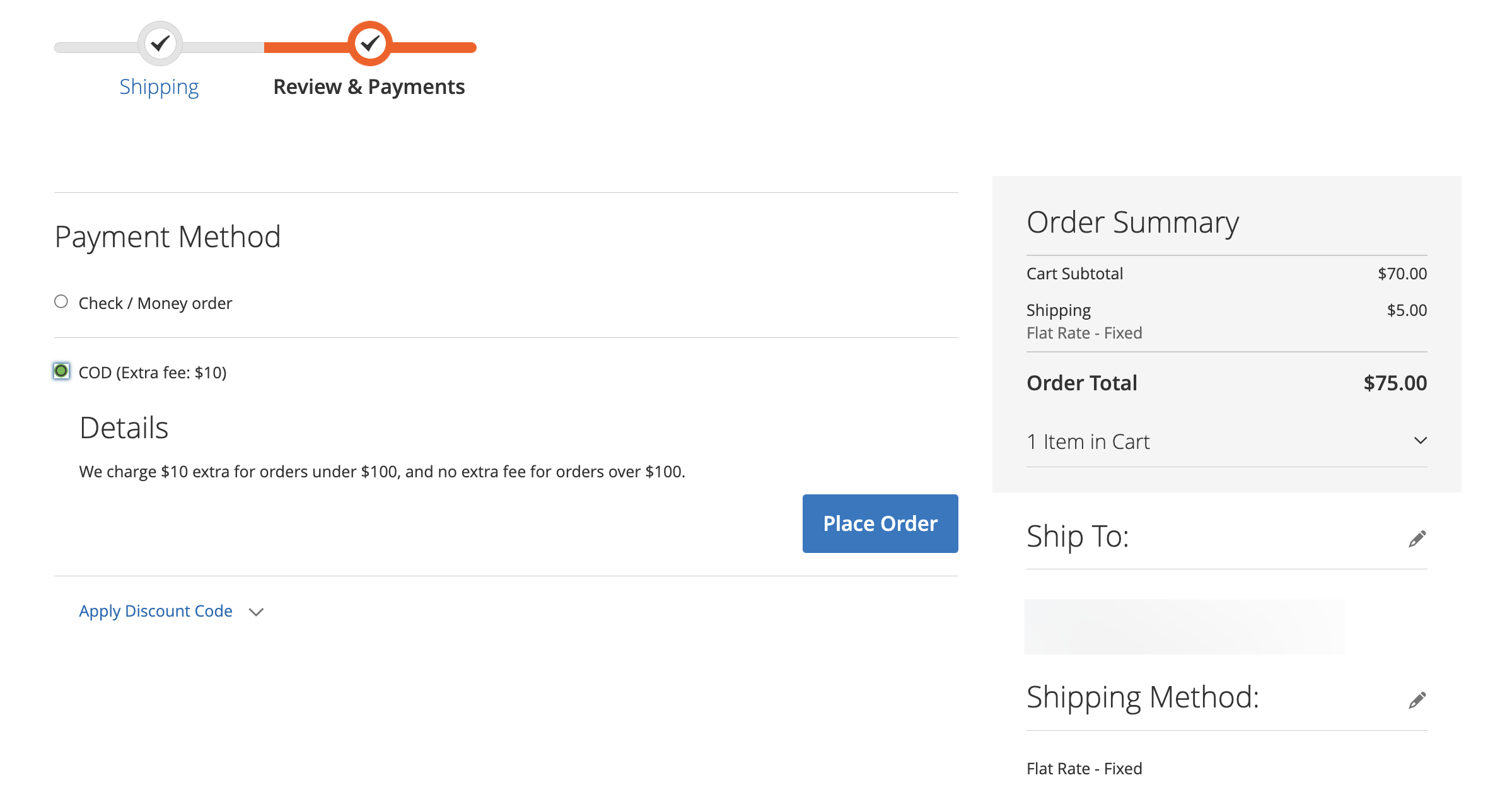
Task: Go back to the Shipping step
Action: click(x=159, y=86)
